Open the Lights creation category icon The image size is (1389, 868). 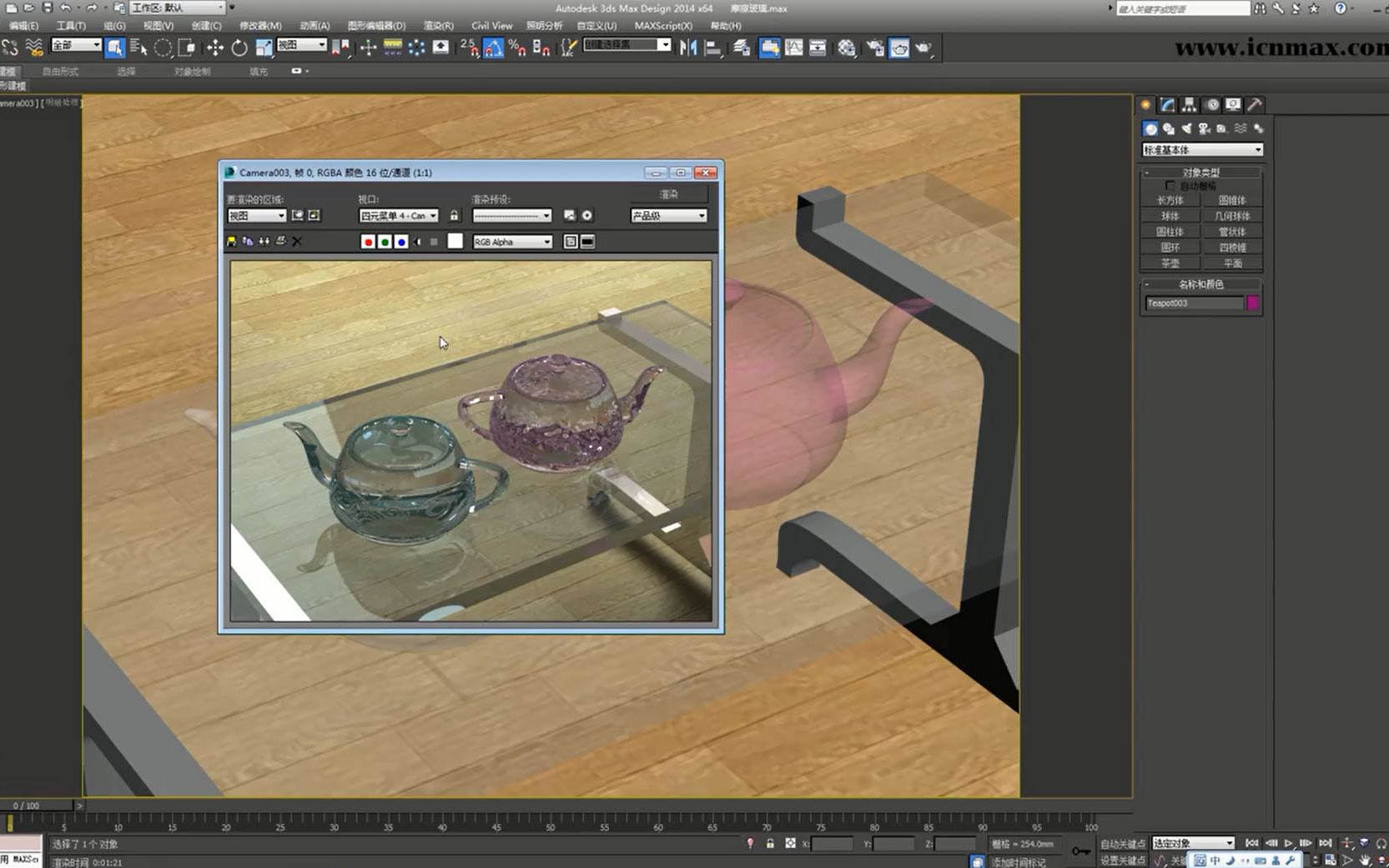pyautogui.click(x=1187, y=129)
